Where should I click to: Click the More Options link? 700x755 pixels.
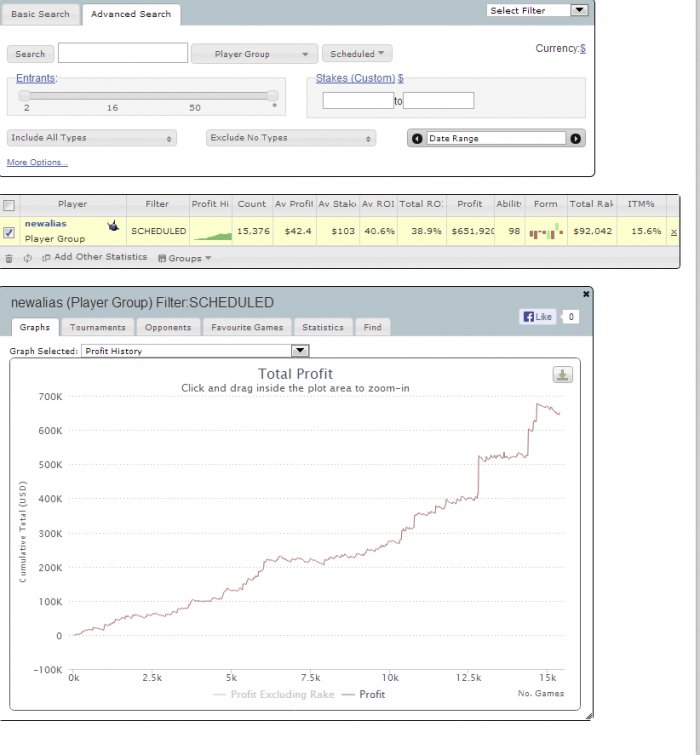tap(37, 162)
